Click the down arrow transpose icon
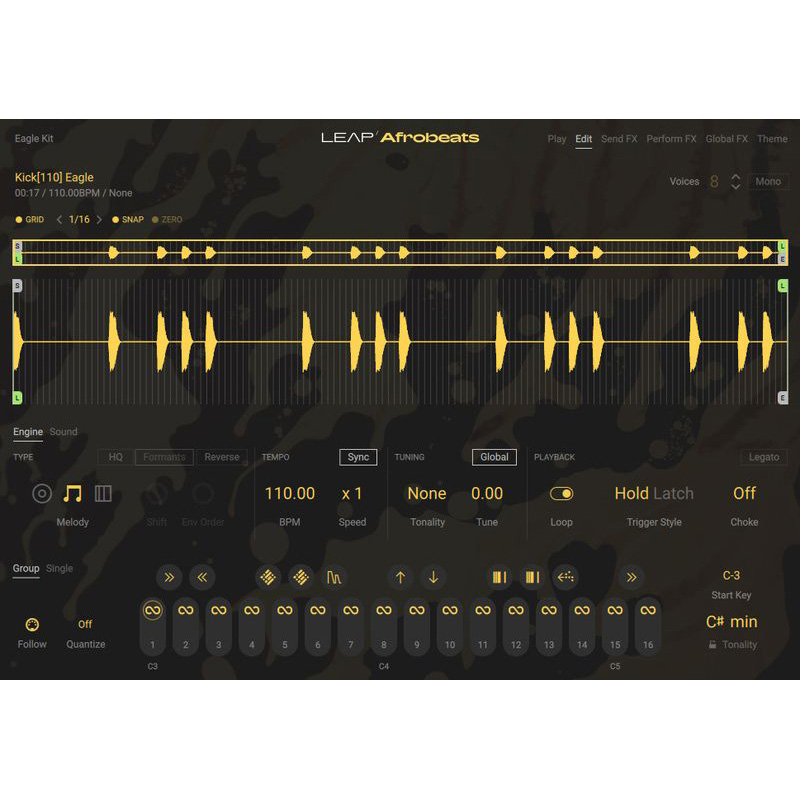Image resolution: width=800 pixels, height=800 pixels. coord(433,577)
